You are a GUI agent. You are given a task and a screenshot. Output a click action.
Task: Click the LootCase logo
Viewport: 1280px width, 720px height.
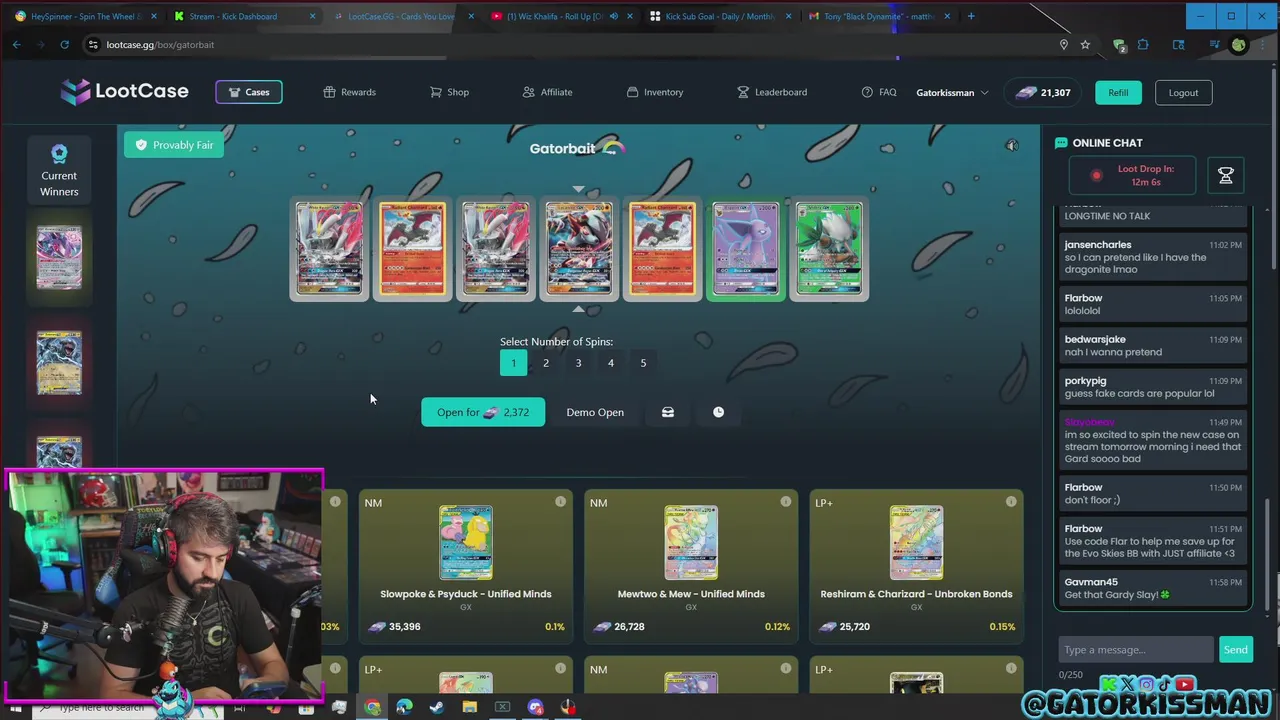[x=124, y=91]
